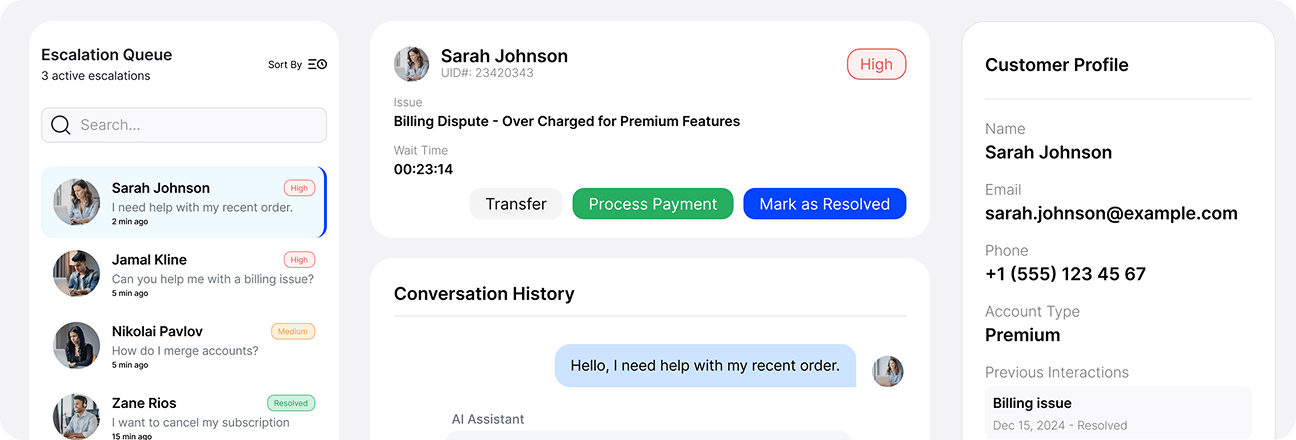Image resolution: width=1296 pixels, height=440 pixels.
Task: Click Mark as Resolved button
Action: (x=825, y=204)
